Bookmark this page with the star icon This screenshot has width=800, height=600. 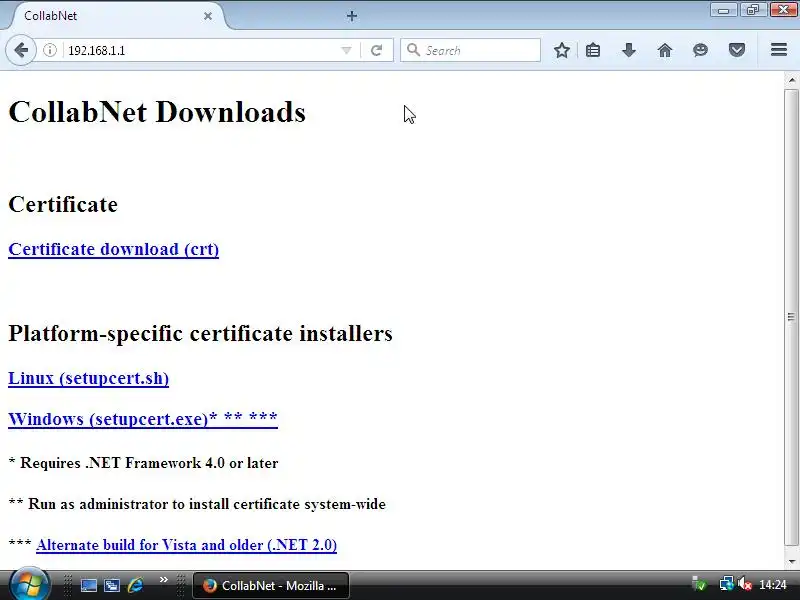point(562,50)
